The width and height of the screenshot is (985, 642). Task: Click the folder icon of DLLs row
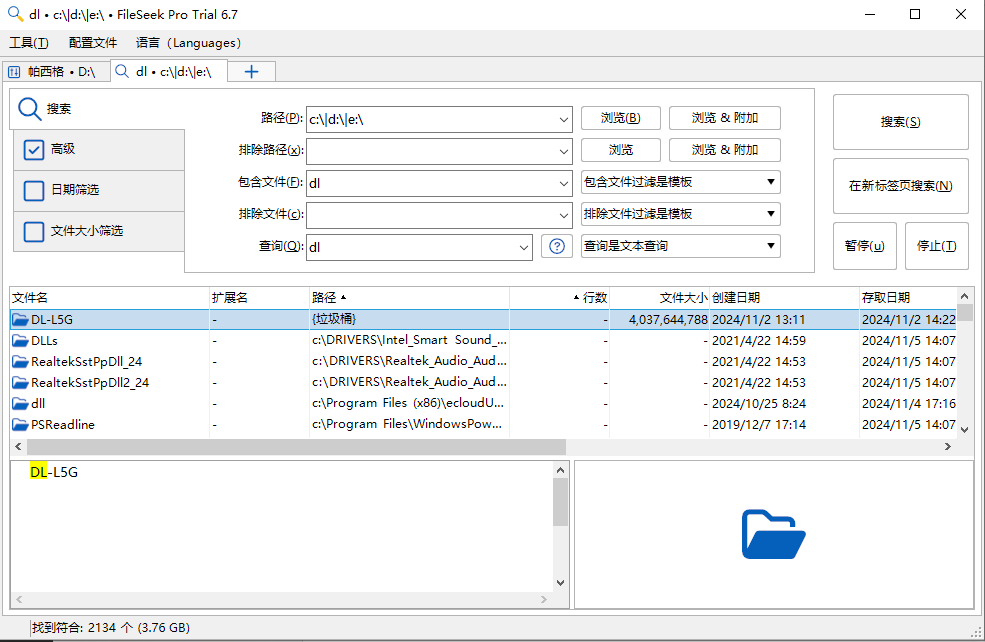20,340
